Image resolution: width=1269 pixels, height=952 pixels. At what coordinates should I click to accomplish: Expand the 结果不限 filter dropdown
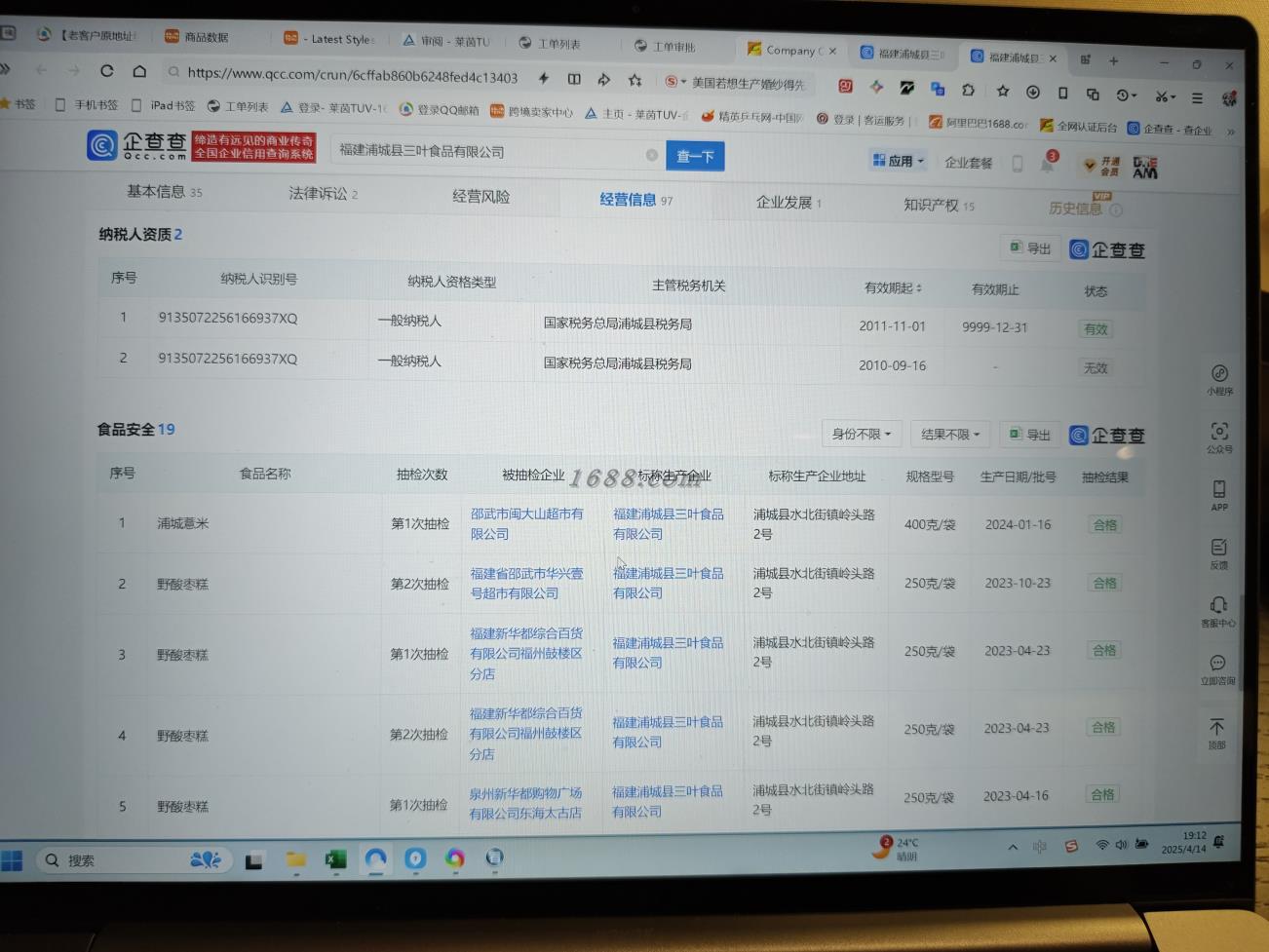[x=950, y=435]
